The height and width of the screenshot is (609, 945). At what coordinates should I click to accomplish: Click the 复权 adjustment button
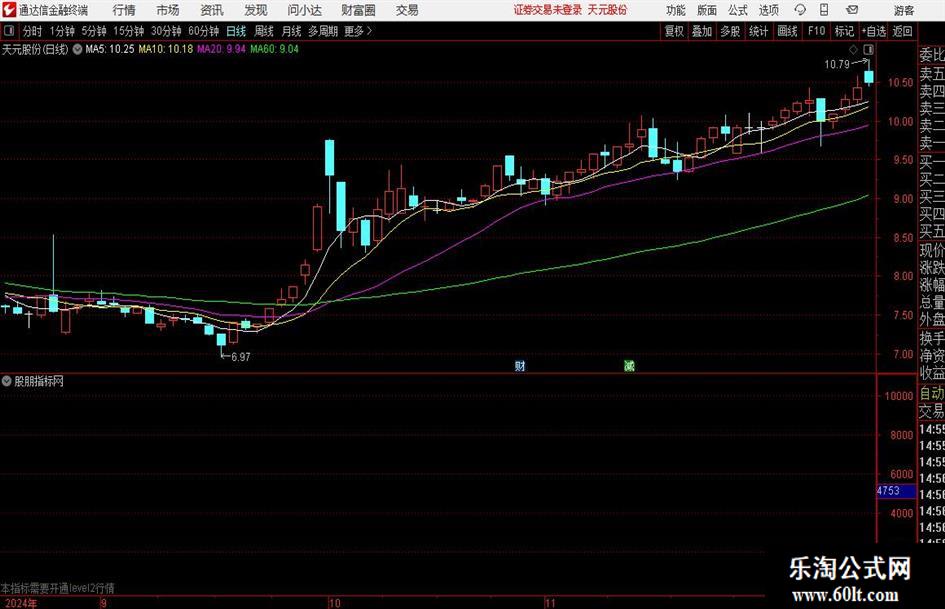pyautogui.click(x=674, y=31)
